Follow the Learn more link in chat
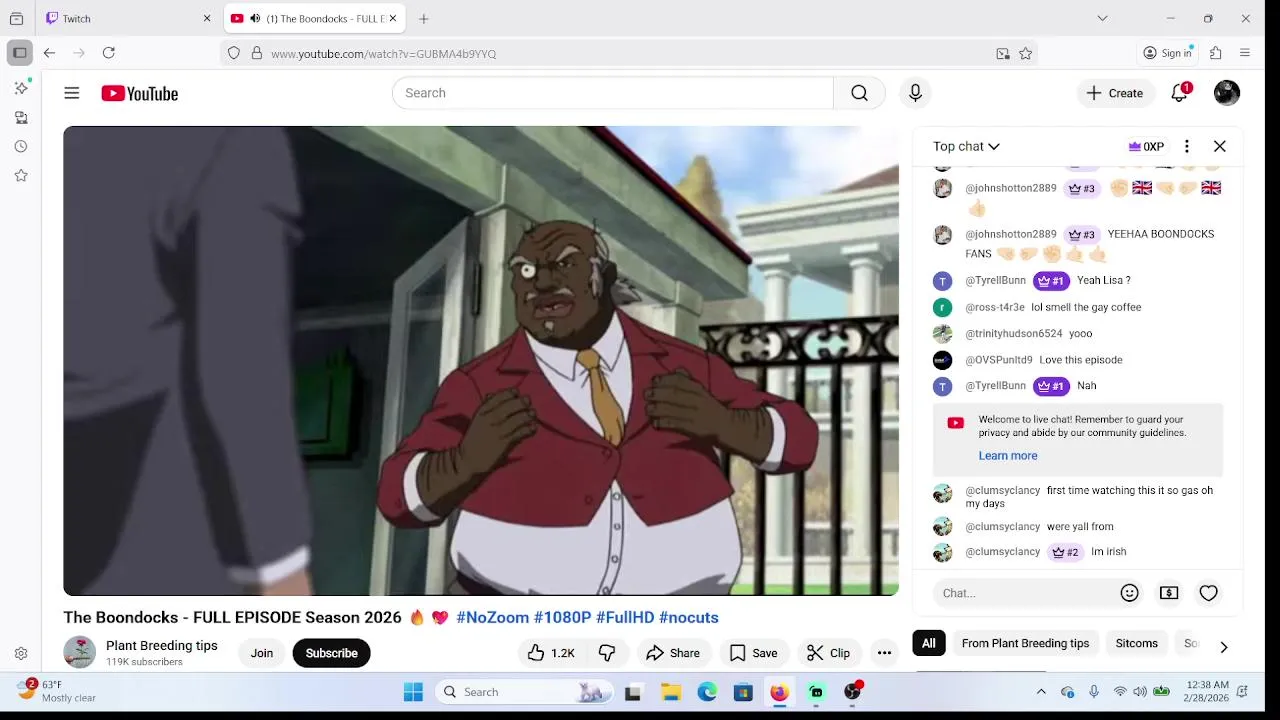The image size is (1280, 720). pos(1008,455)
